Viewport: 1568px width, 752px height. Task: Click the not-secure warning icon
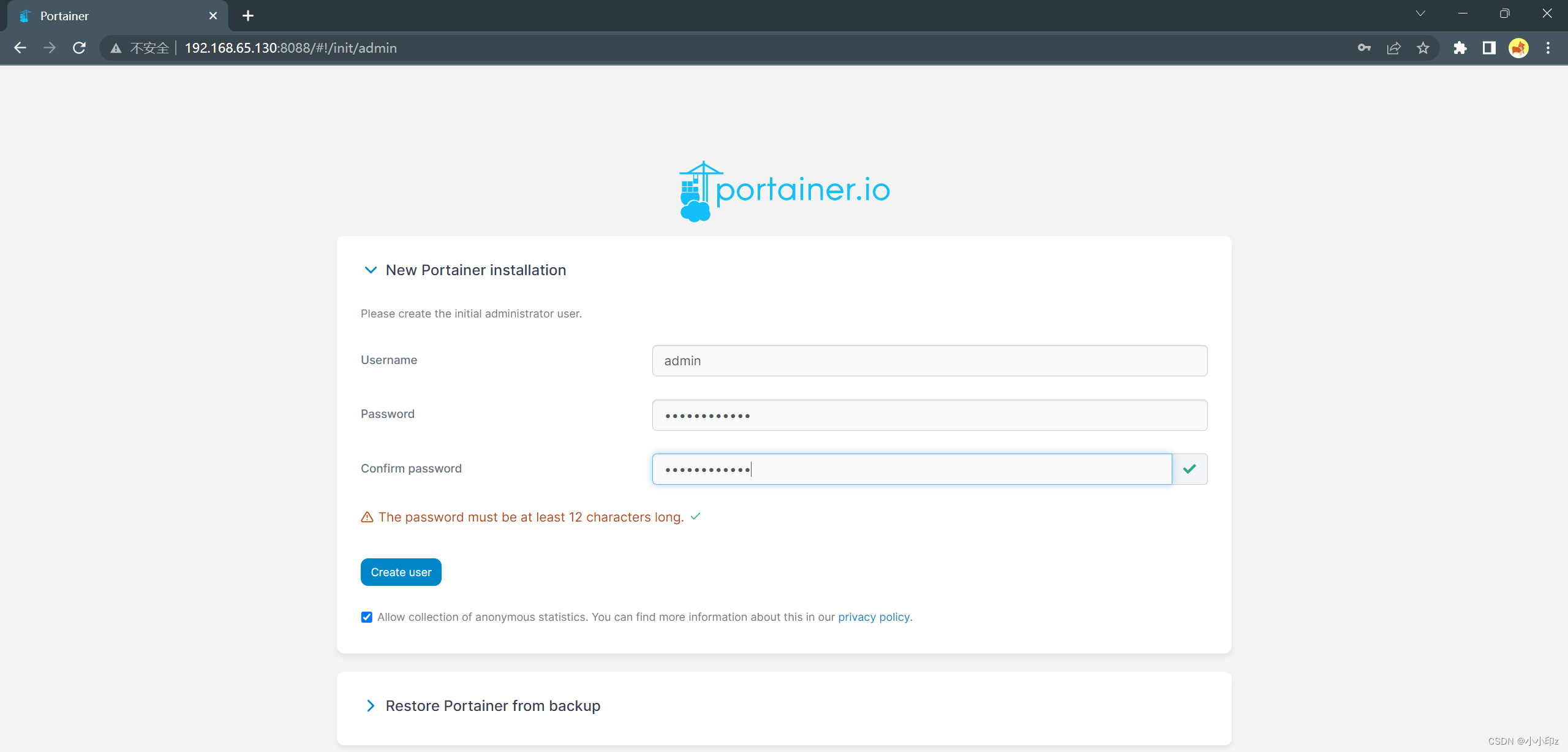[116, 48]
